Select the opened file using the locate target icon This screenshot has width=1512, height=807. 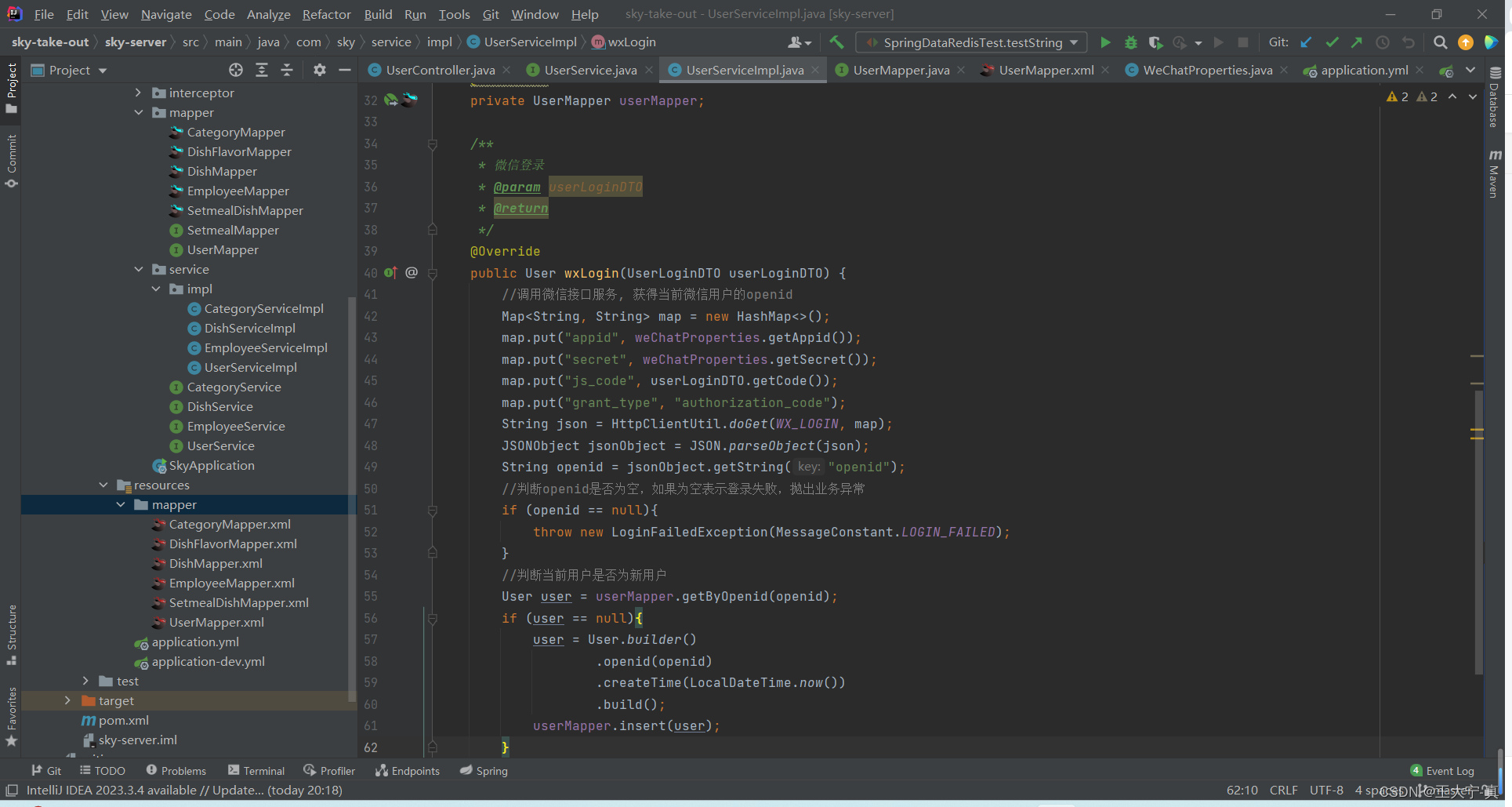236,70
